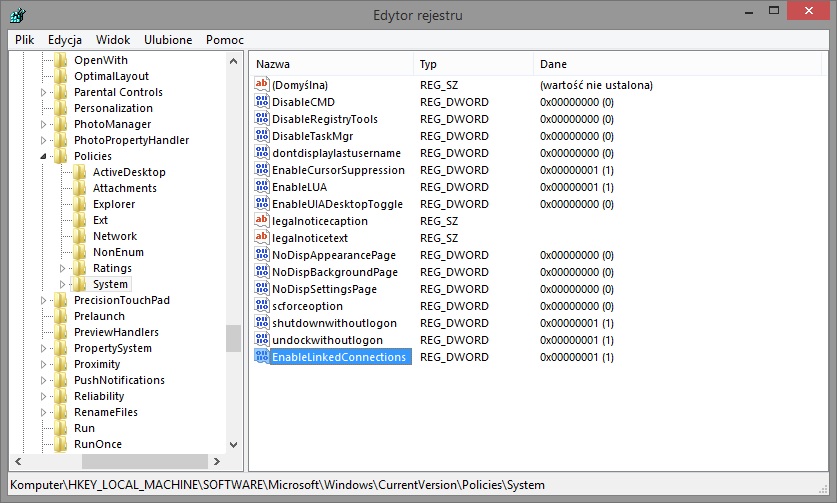Expand the PushNotifications node
The height and width of the screenshot is (503, 837).
click(43, 380)
